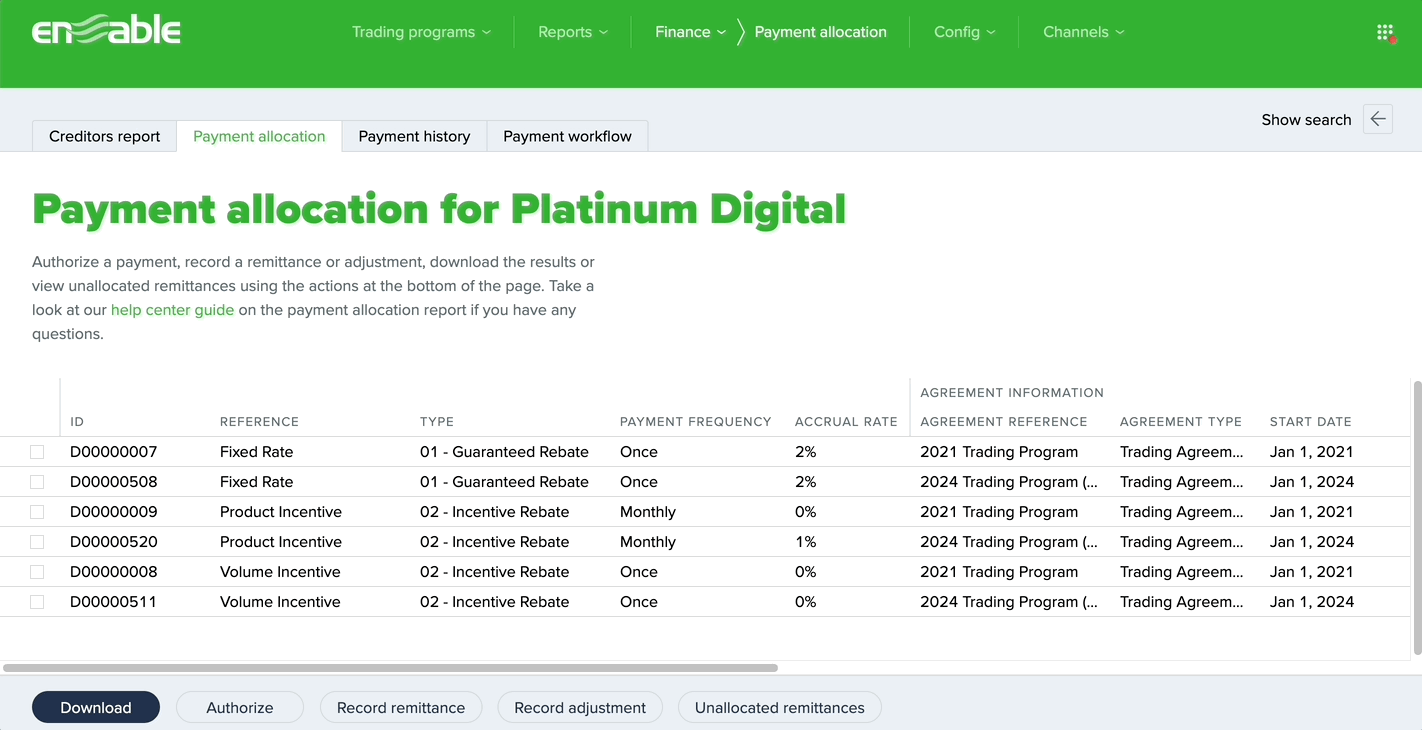Click the START DATE column header
This screenshot has width=1422, height=730.
point(1311,422)
